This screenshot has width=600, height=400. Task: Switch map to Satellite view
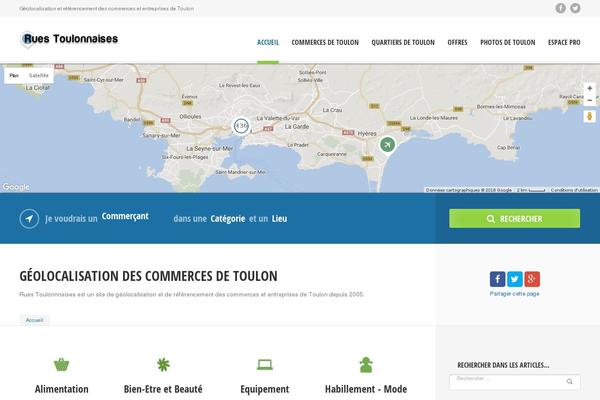[39, 76]
